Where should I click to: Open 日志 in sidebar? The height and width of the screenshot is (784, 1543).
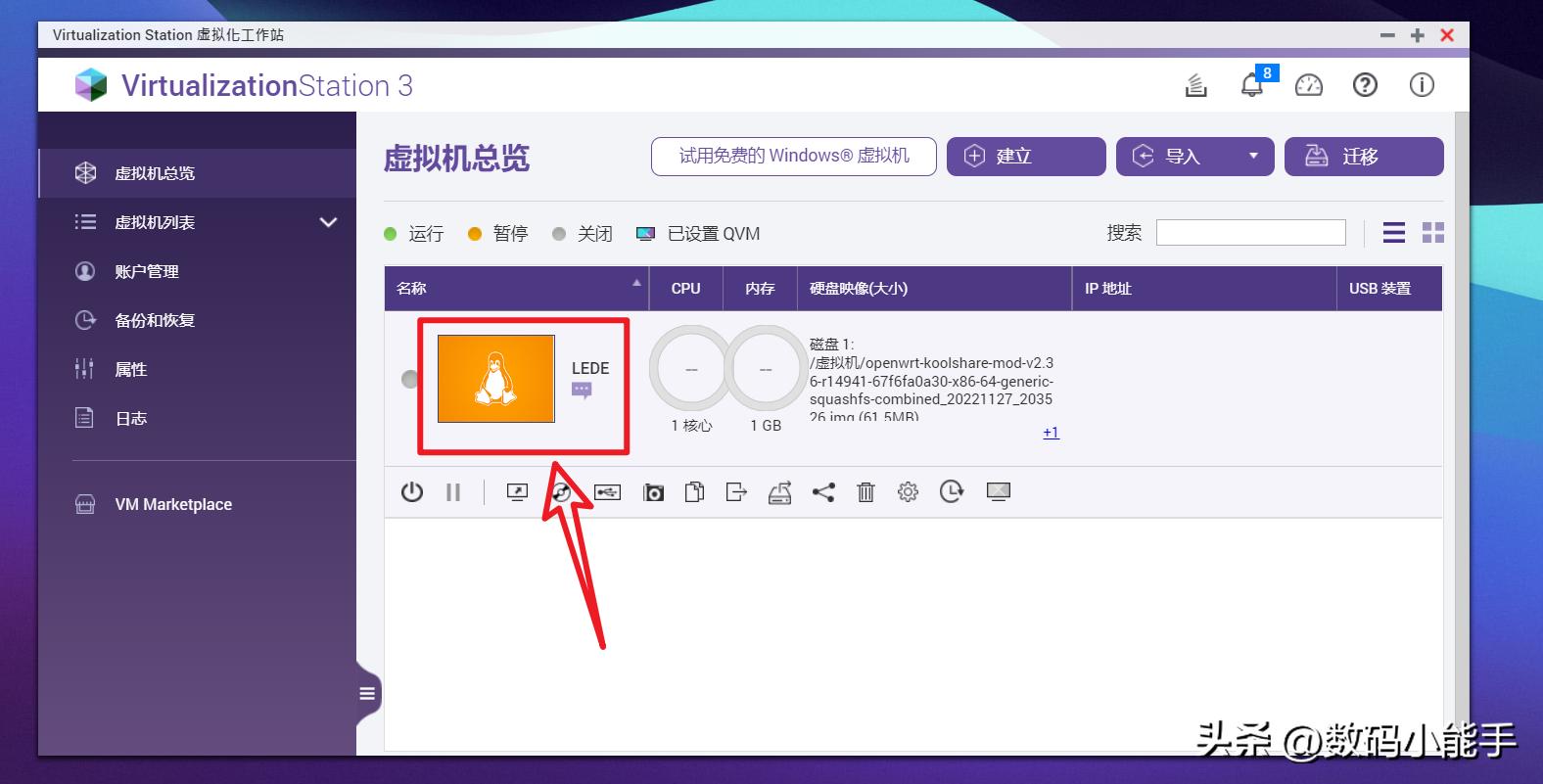click(x=197, y=418)
